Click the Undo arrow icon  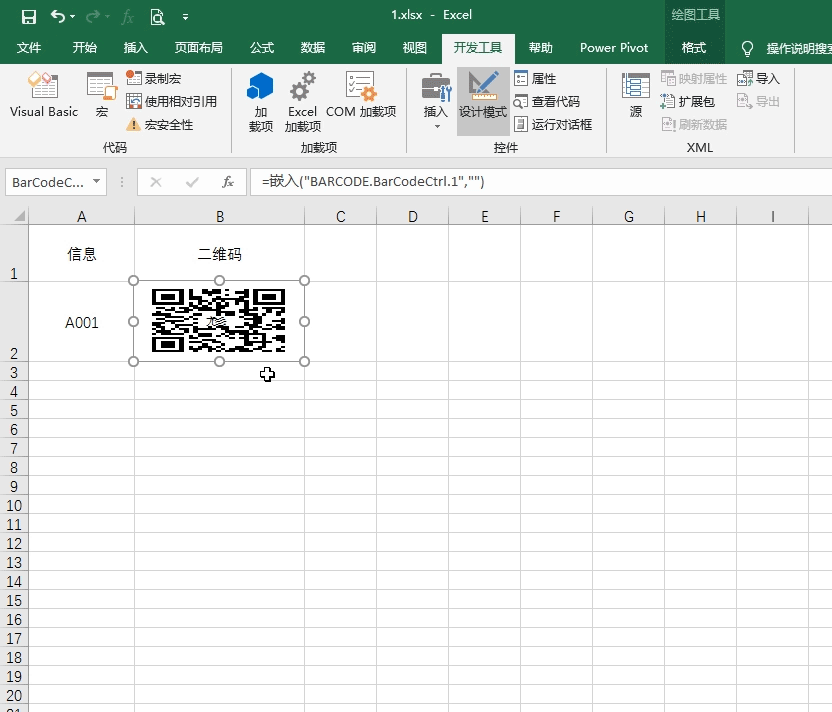point(57,16)
